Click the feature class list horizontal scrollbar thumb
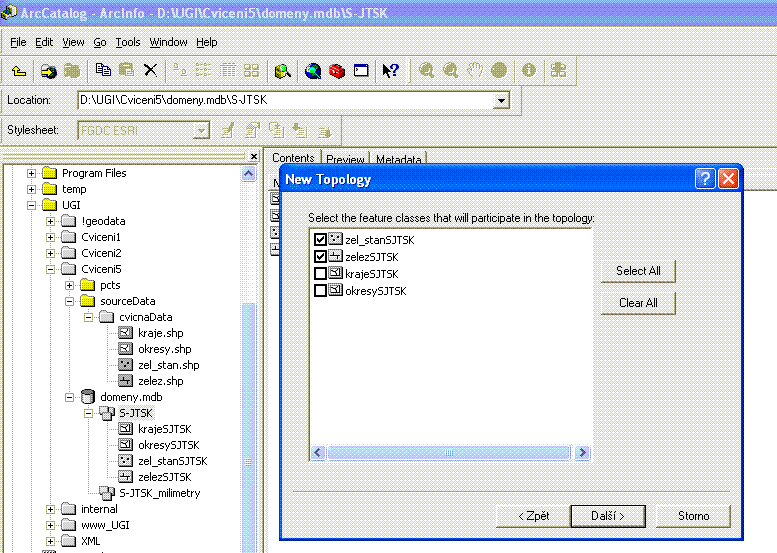Image resolution: width=777 pixels, height=553 pixels. pos(449,452)
